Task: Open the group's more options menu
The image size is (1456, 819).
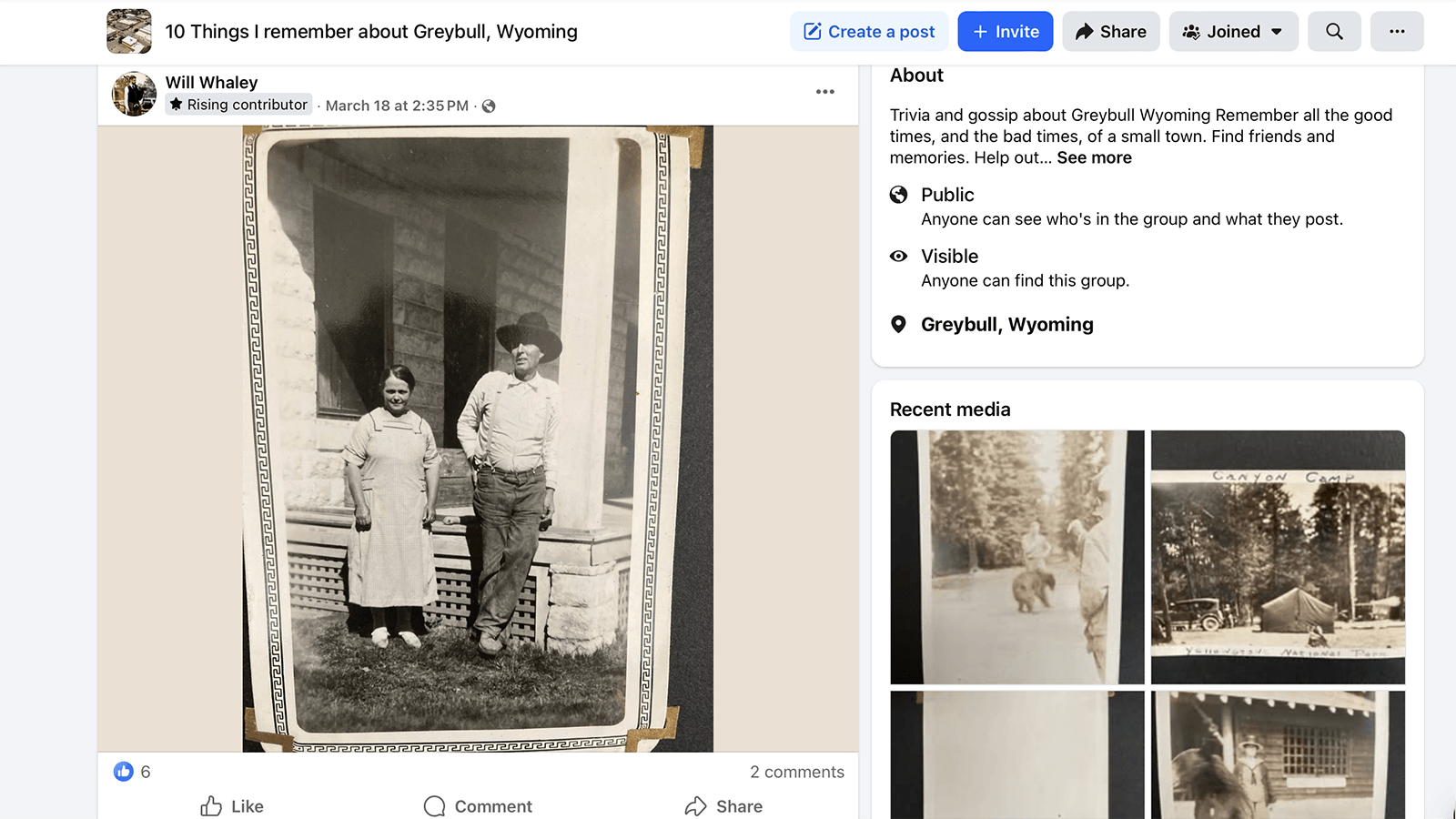Action: [1397, 31]
